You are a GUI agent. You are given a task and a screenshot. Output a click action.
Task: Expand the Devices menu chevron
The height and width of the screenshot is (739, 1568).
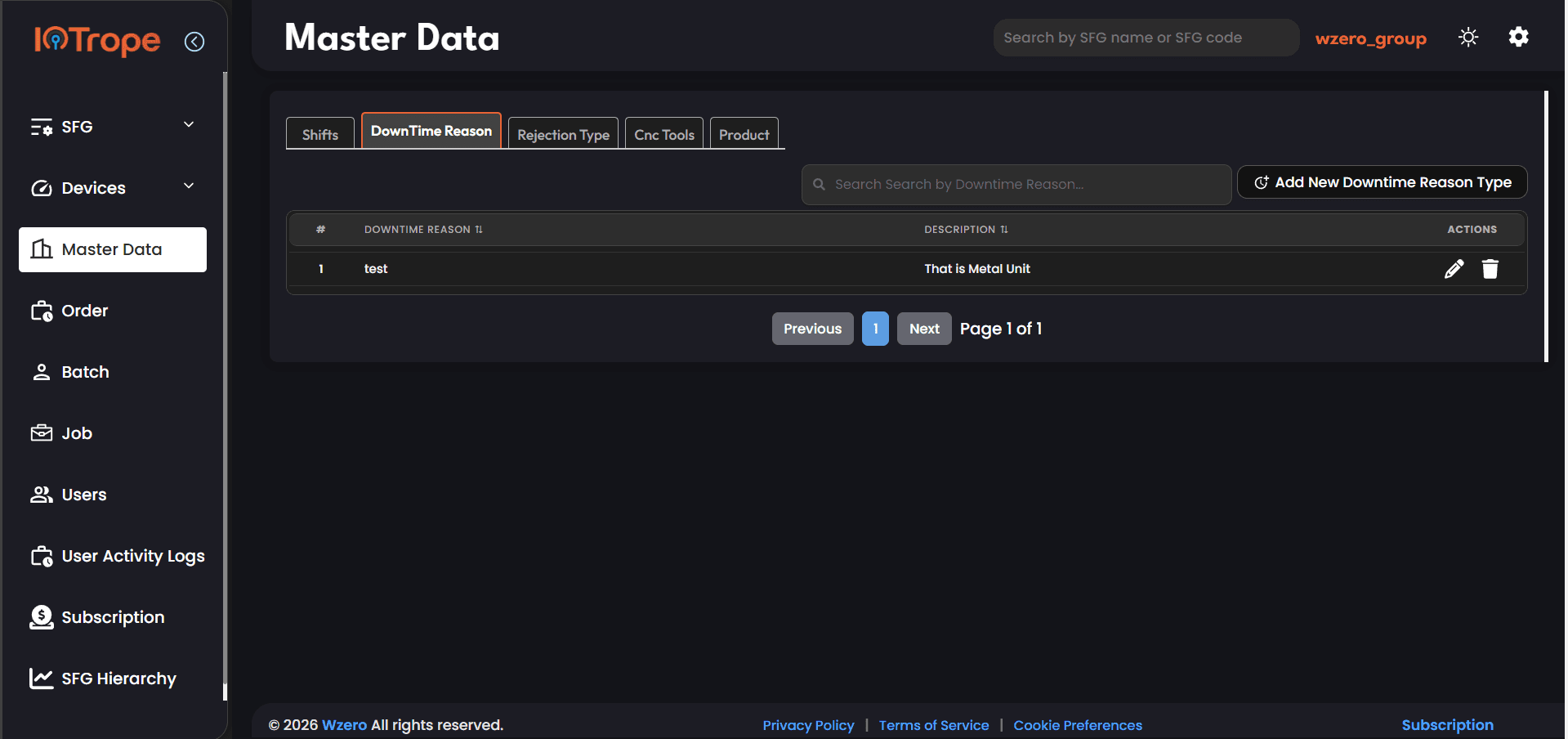[189, 186]
